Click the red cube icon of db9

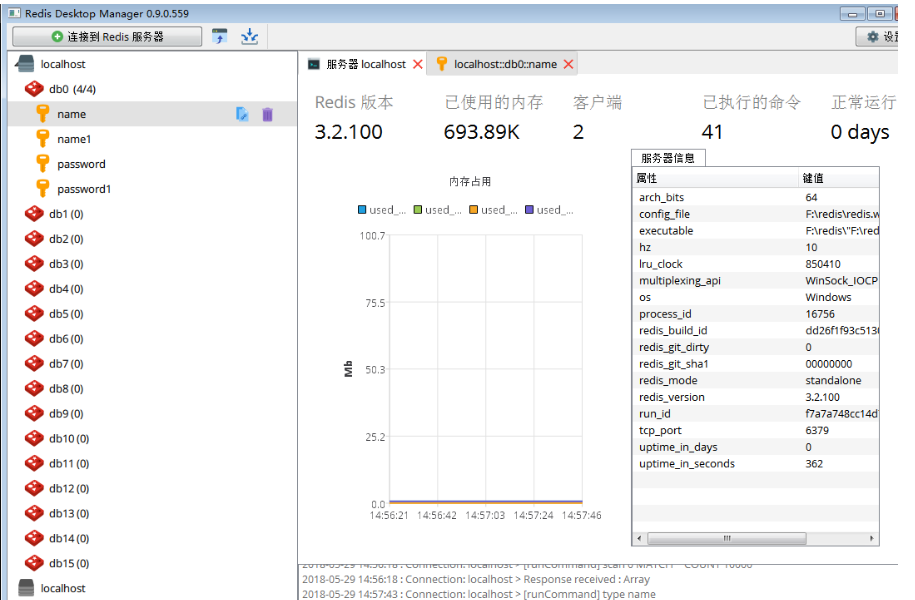click(34, 414)
